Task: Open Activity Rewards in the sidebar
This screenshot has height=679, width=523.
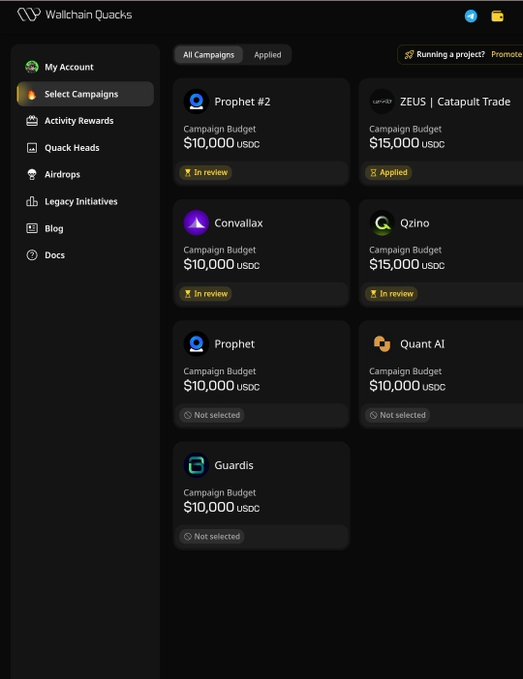Action: tap(85, 121)
